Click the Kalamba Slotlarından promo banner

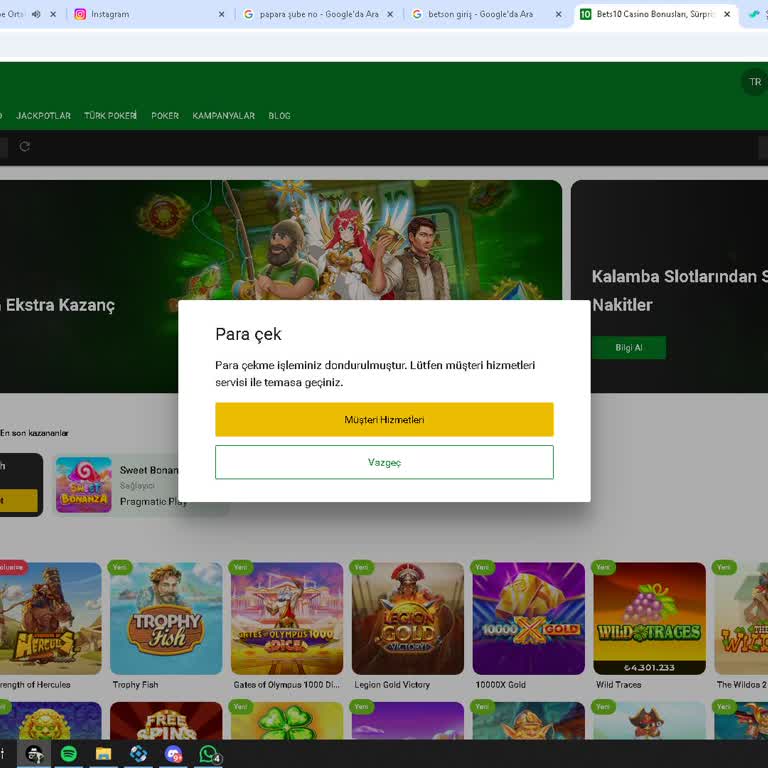(x=669, y=286)
